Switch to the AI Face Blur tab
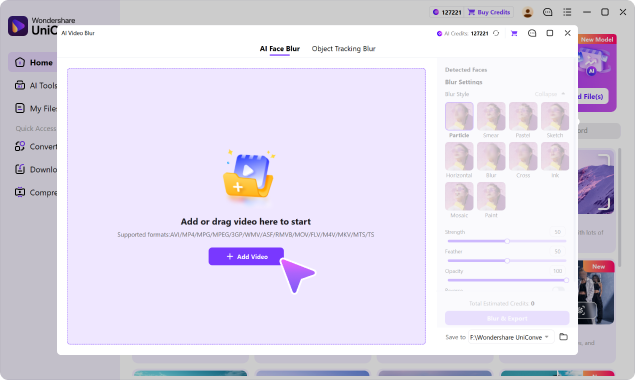 coord(279,49)
